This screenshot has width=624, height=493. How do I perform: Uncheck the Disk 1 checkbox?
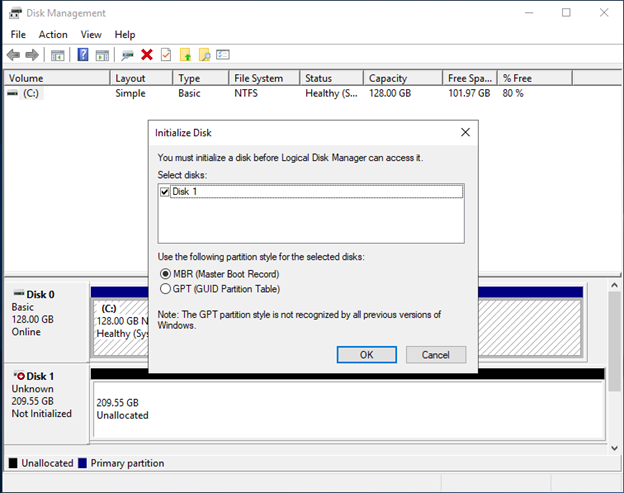(x=165, y=192)
